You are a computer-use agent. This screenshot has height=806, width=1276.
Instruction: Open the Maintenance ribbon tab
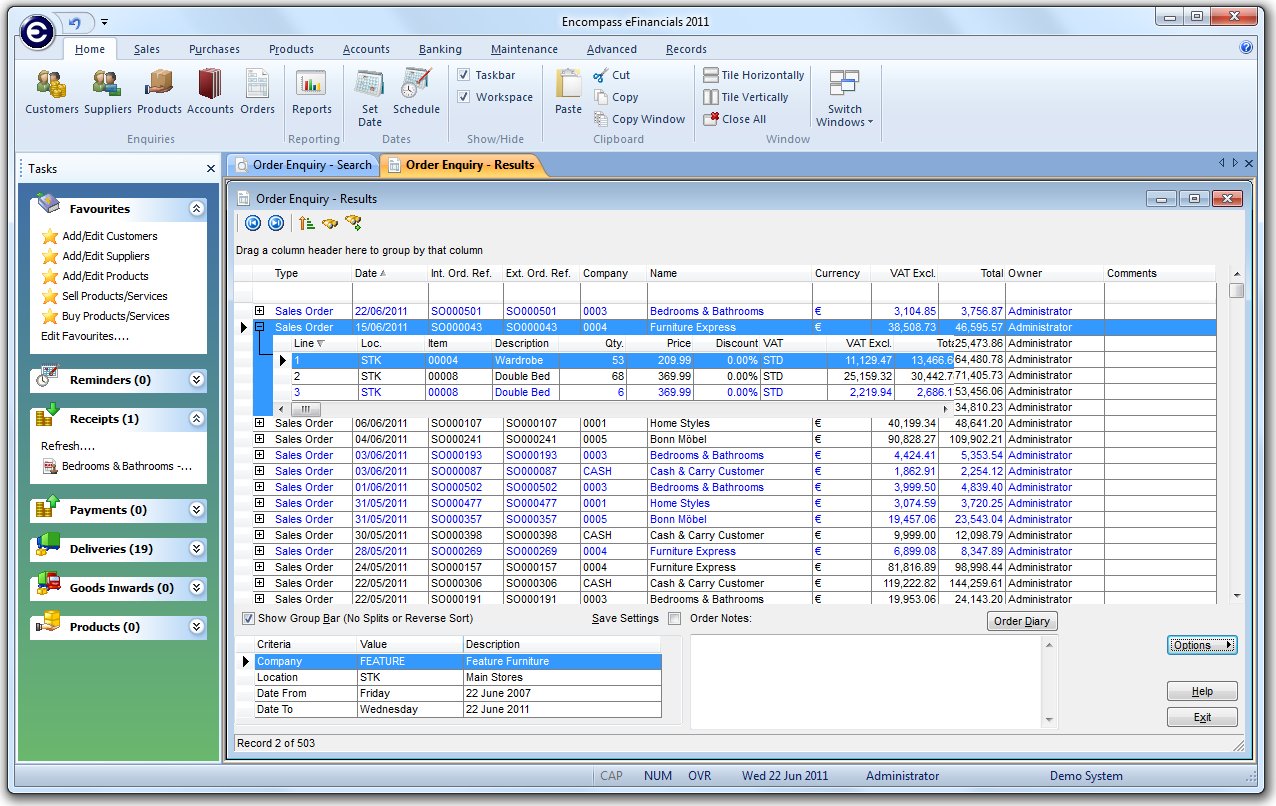coord(524,49)
